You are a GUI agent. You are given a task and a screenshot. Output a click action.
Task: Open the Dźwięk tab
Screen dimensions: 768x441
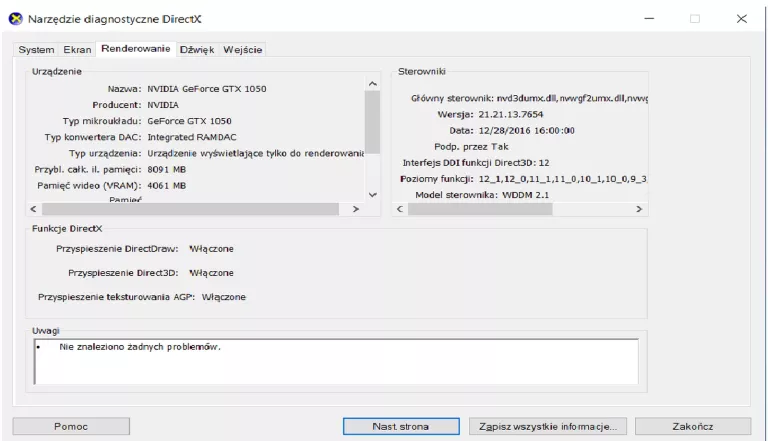pyautogui.click(x=197, y=49)
